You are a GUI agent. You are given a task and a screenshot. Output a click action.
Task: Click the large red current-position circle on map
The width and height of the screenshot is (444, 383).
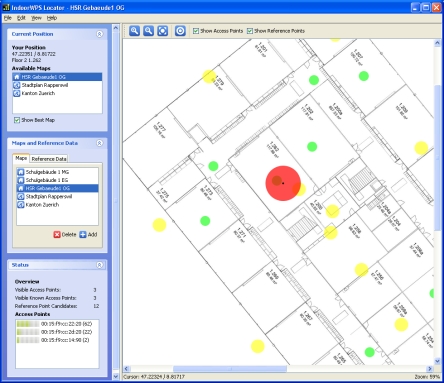[x=283, y=183]
